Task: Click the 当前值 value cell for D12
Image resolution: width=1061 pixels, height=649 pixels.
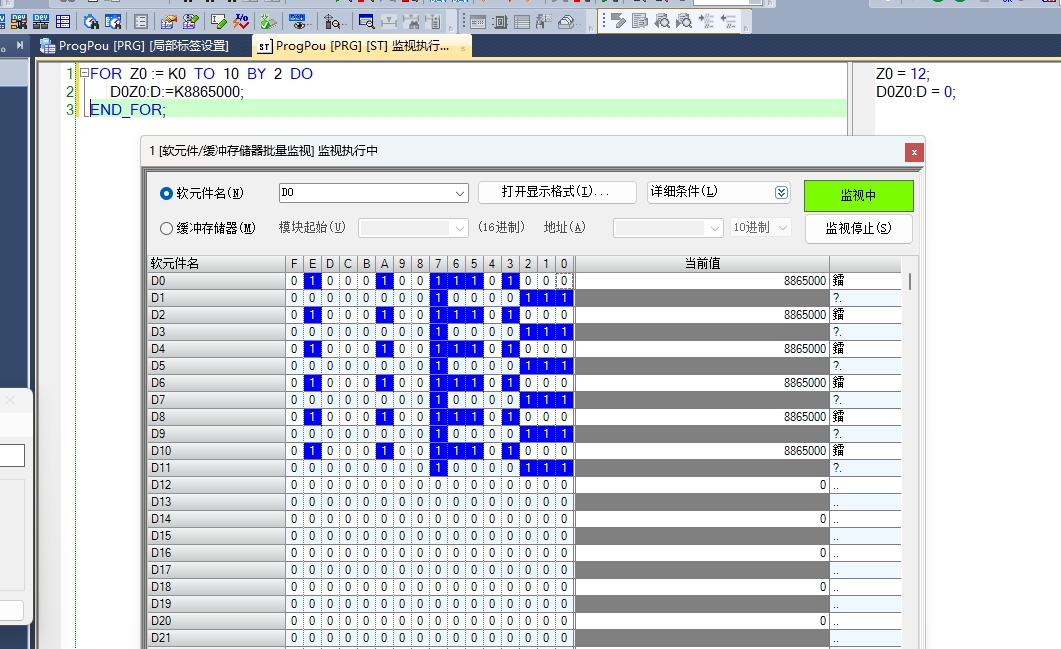Action: click(x=703, y=485)
